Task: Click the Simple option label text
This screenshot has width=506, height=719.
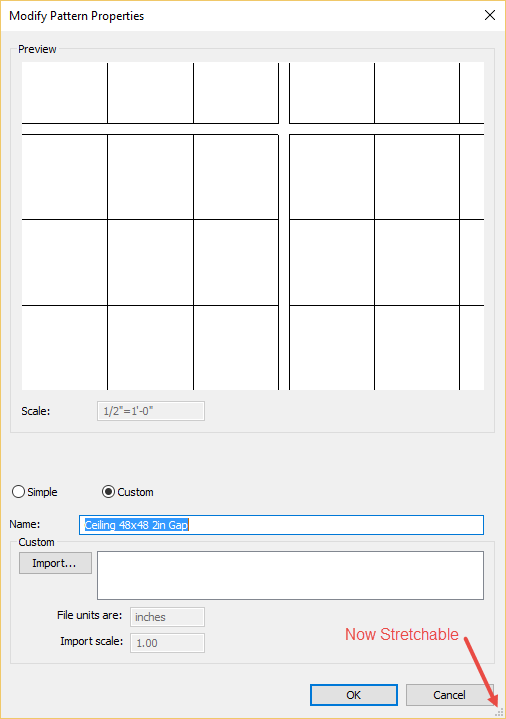Action: [42, 492]
